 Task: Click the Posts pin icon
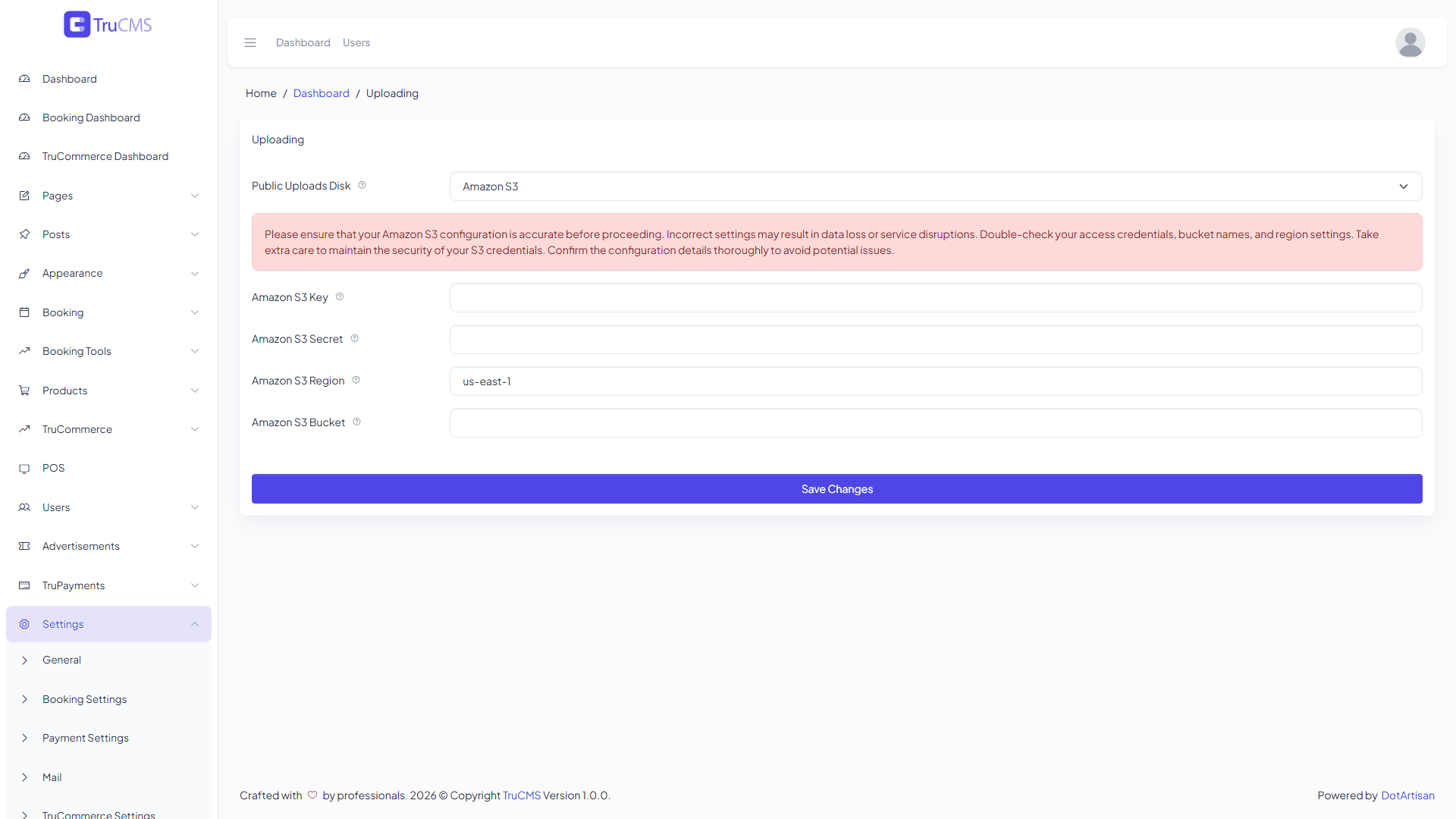click(24, 234)
